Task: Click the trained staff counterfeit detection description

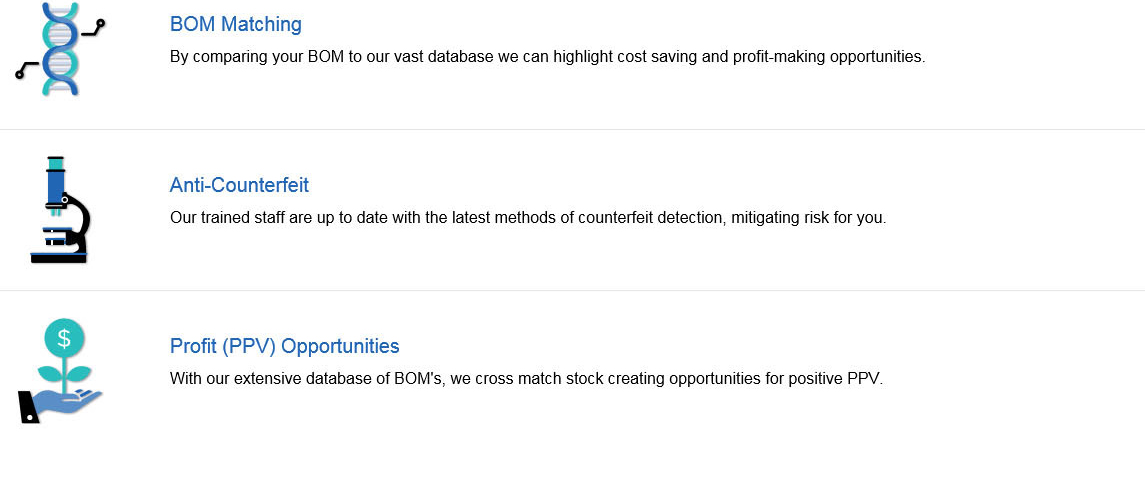Action: click(528, 218)
